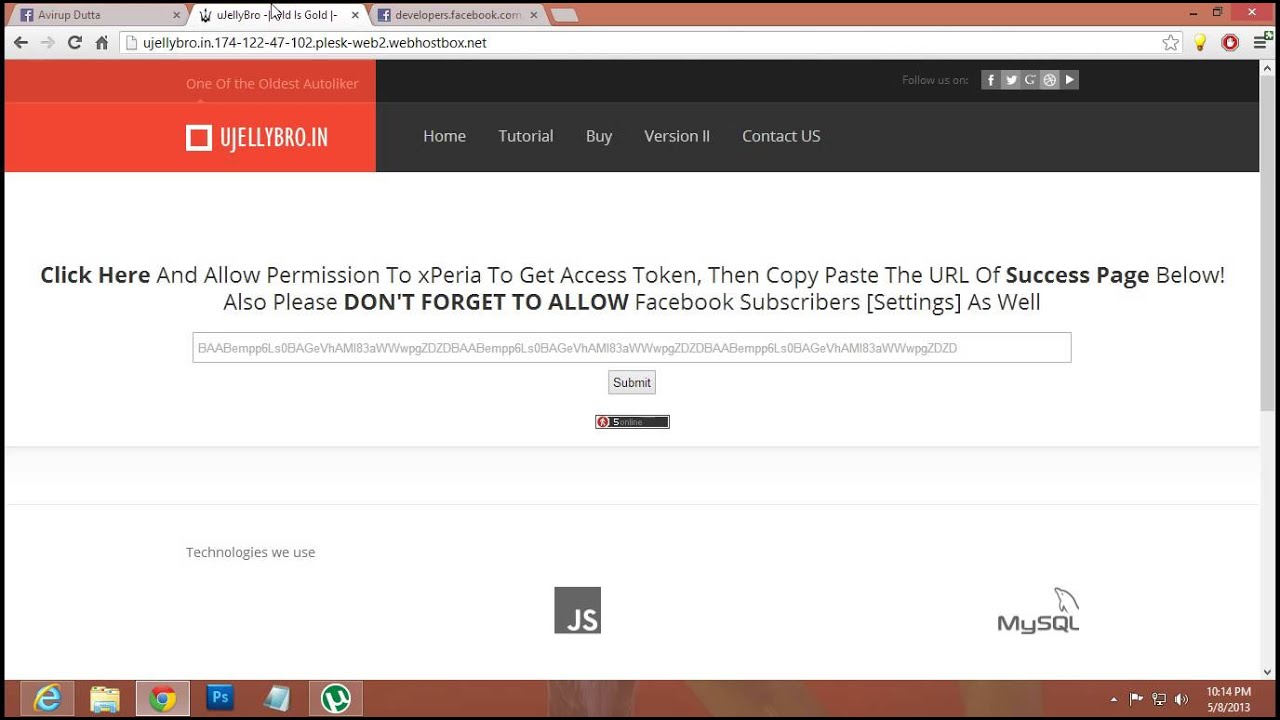1280x720 pixels.
Task: Open Internet Explorer from taskbar
Action: pos(48,698)
